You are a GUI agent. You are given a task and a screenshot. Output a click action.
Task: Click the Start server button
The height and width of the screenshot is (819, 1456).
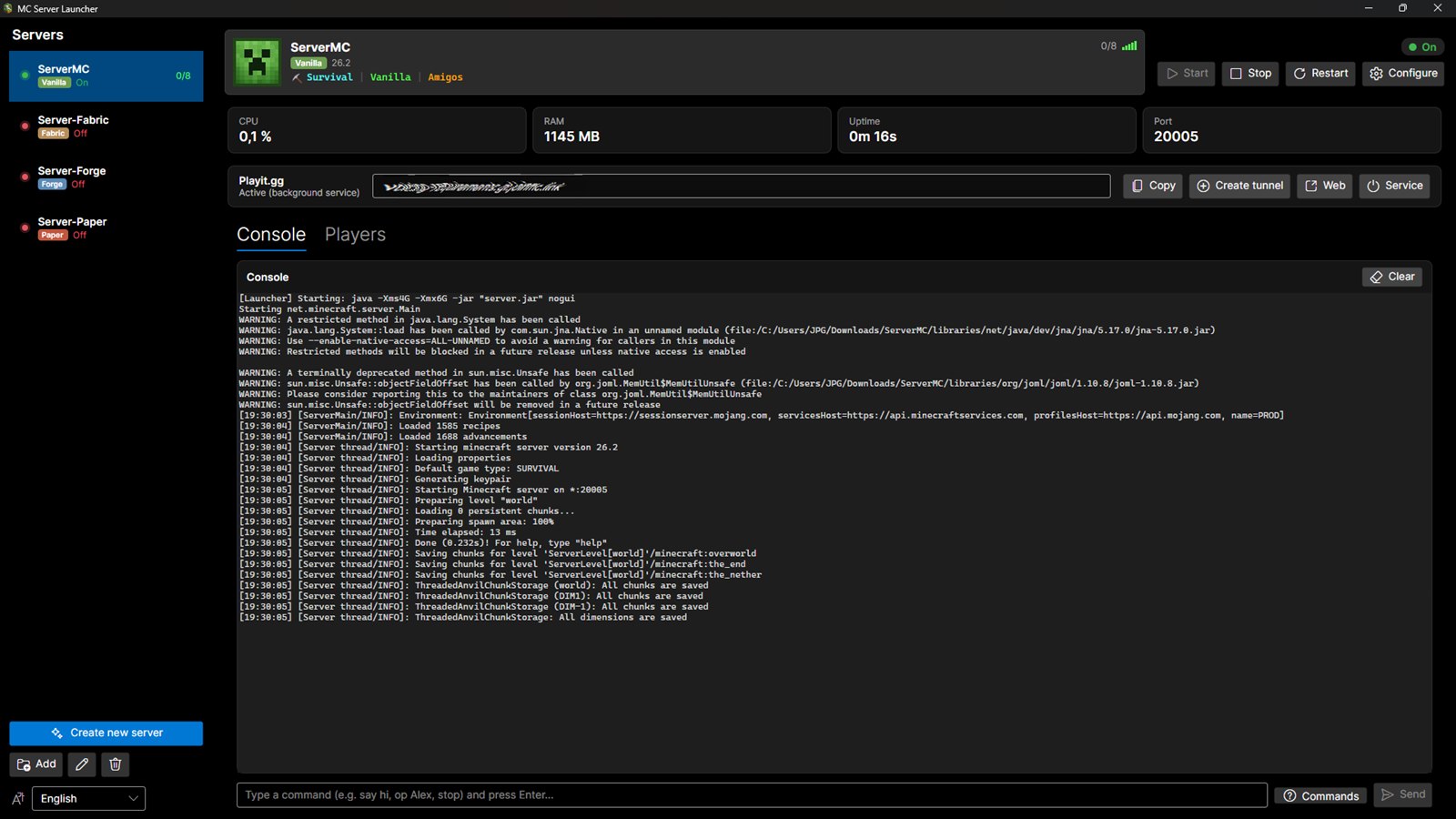[x=1187, y=74]
